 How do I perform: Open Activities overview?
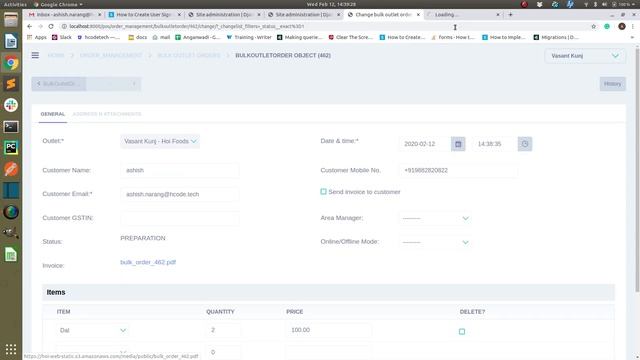point(15,4)
